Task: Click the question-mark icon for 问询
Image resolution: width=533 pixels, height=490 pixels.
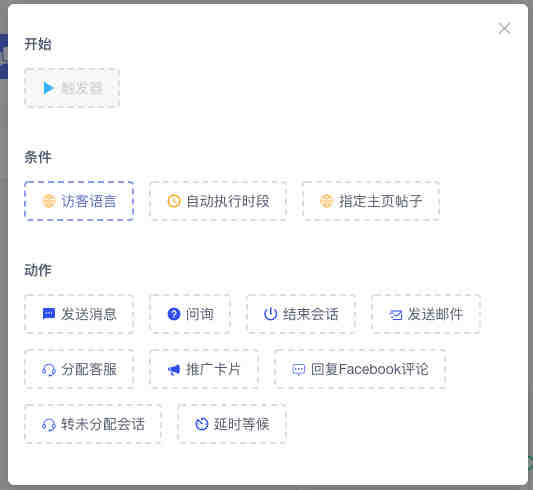Action: pyautogui.click(x=174, y=314)
